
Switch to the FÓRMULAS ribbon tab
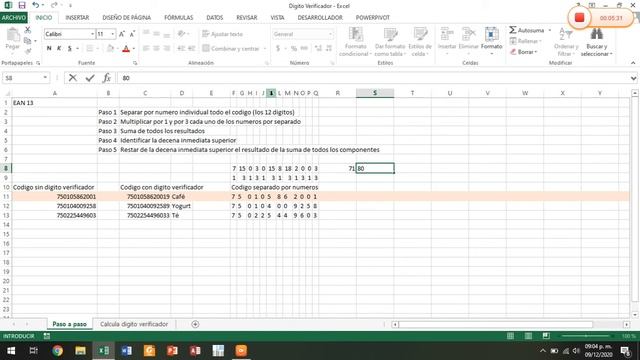point(178,18)
